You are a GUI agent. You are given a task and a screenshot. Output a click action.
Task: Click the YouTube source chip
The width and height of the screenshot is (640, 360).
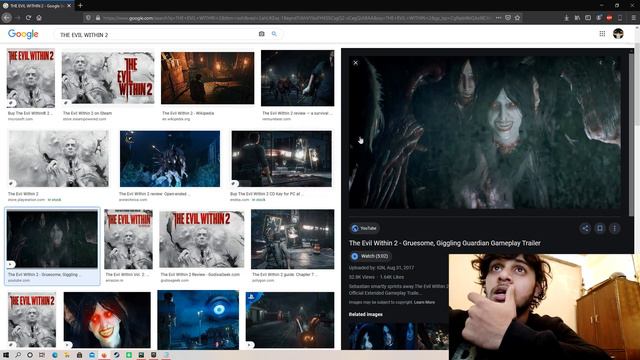pos(364,228)
